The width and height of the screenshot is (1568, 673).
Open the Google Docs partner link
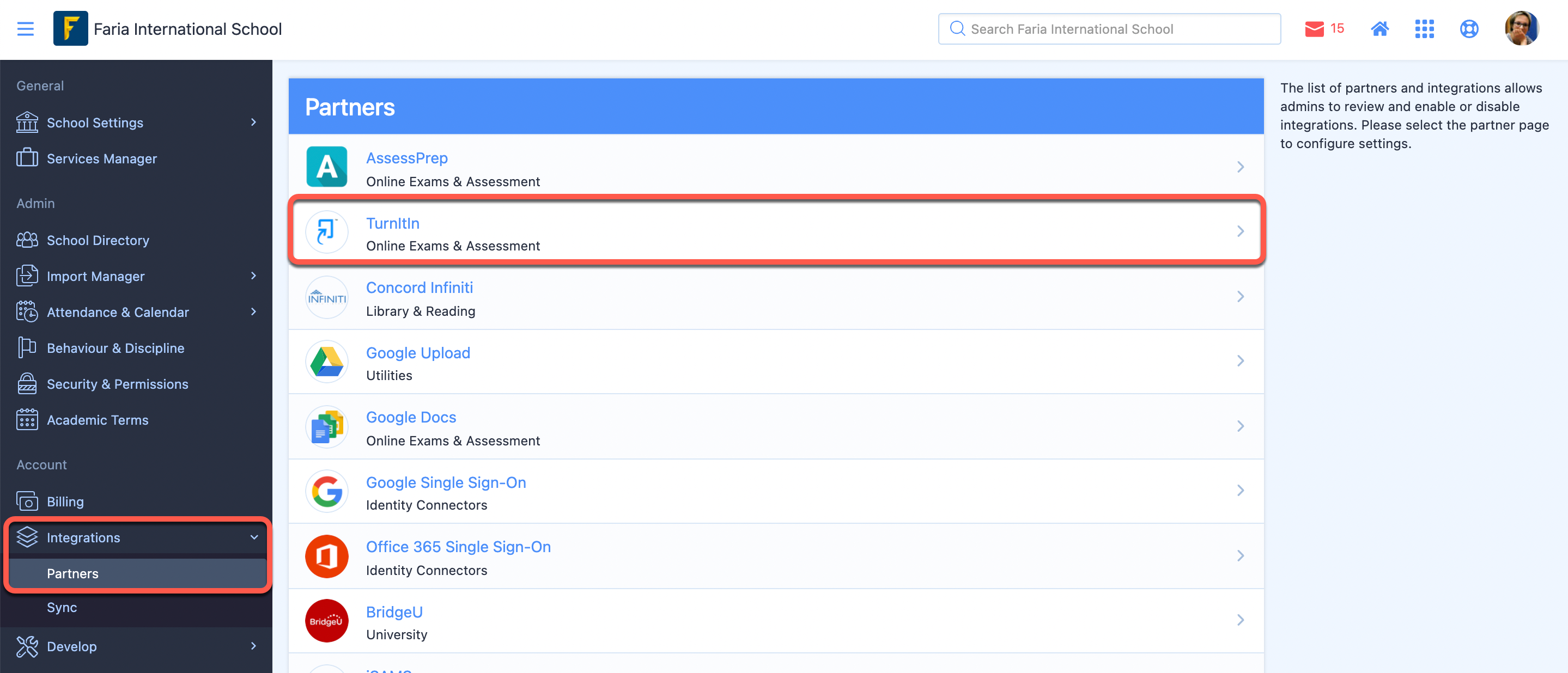pos(411,418)
